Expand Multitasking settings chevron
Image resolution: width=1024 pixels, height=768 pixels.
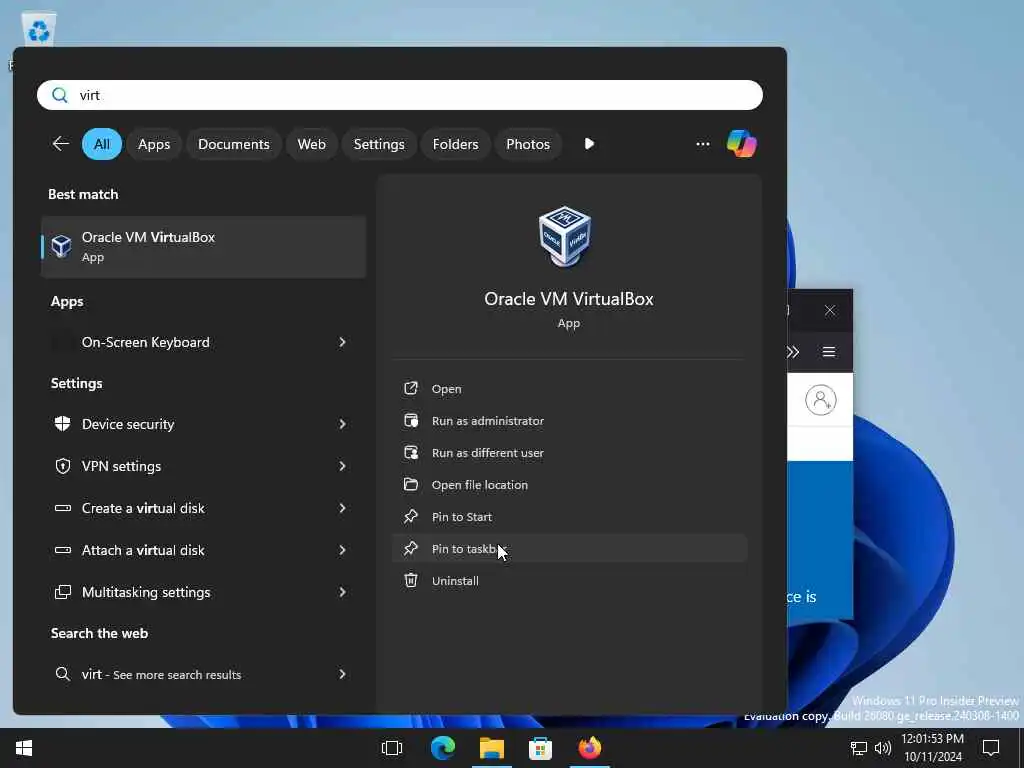pos(342,592)
